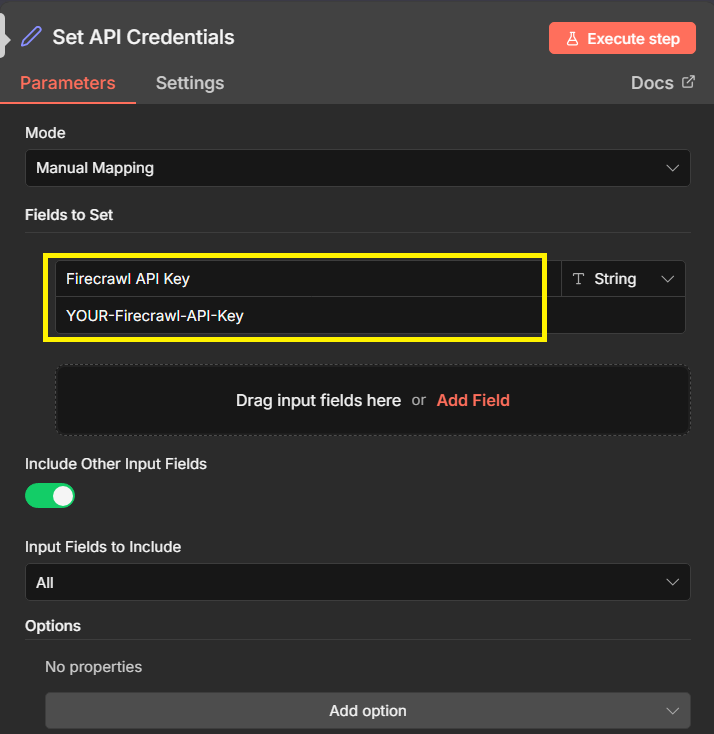
Task: Switch to the Parameters tab
Action: 68,83
